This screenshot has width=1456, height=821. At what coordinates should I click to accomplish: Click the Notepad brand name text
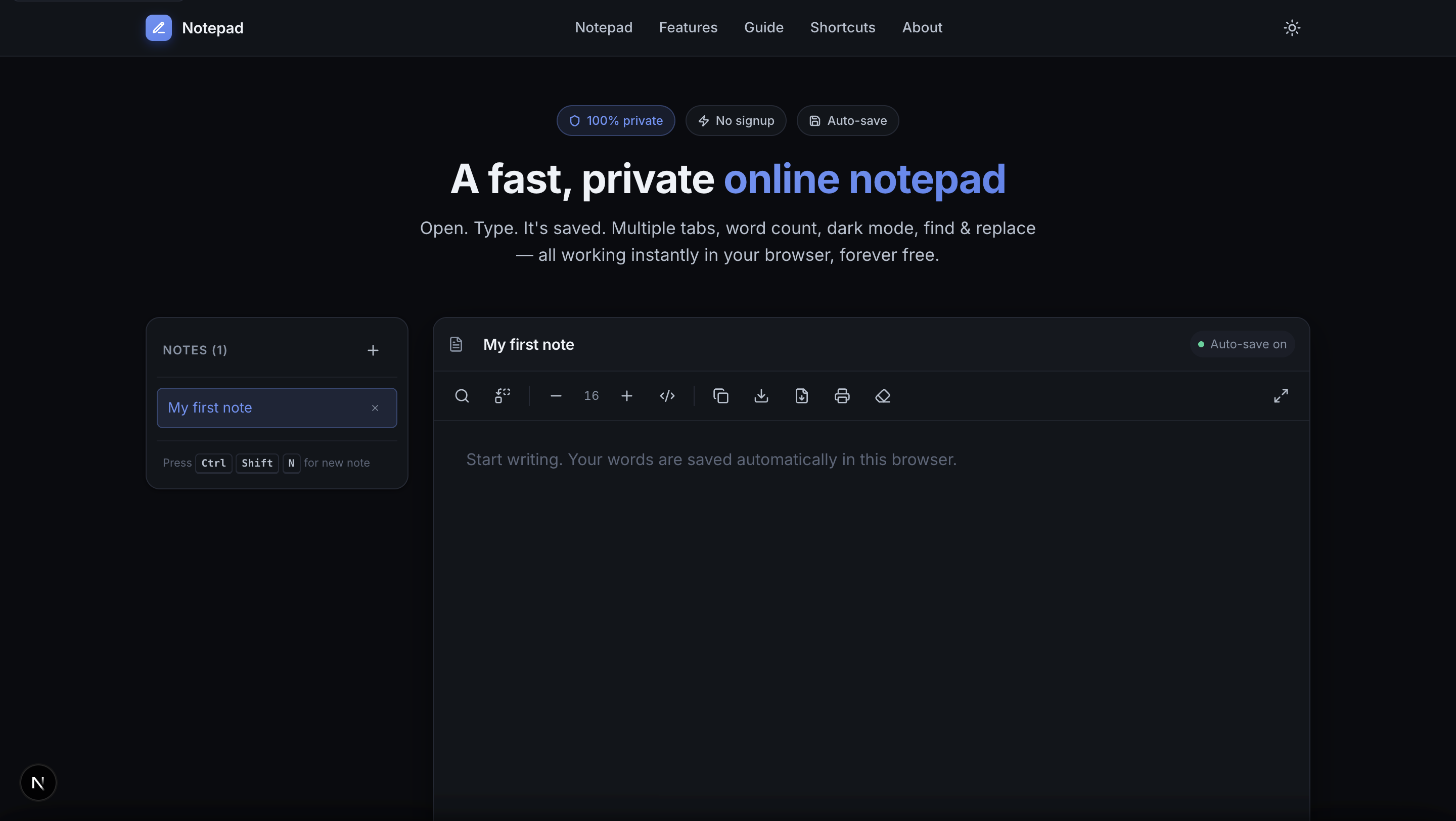[x=212, y=28]
